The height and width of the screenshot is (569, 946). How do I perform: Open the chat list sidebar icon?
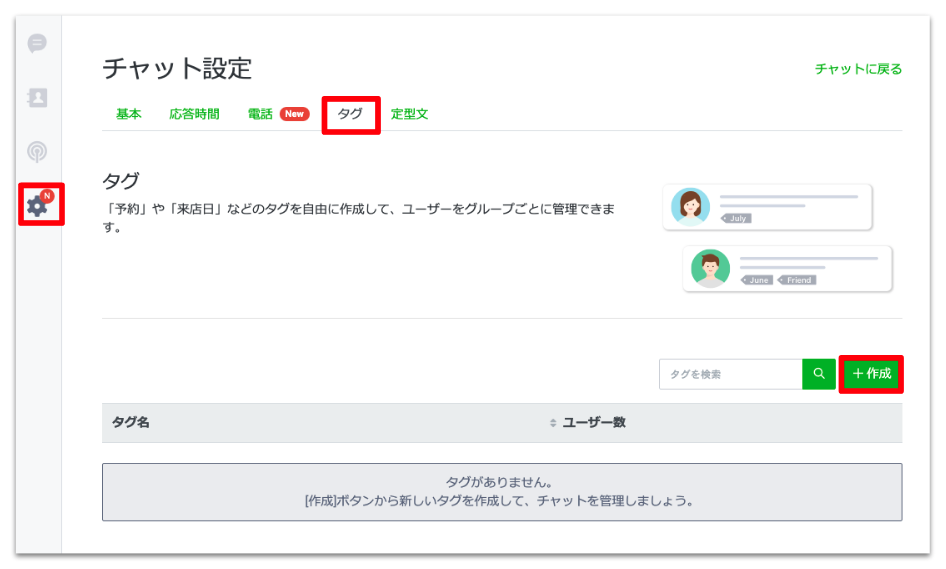(x=37, y=43)
